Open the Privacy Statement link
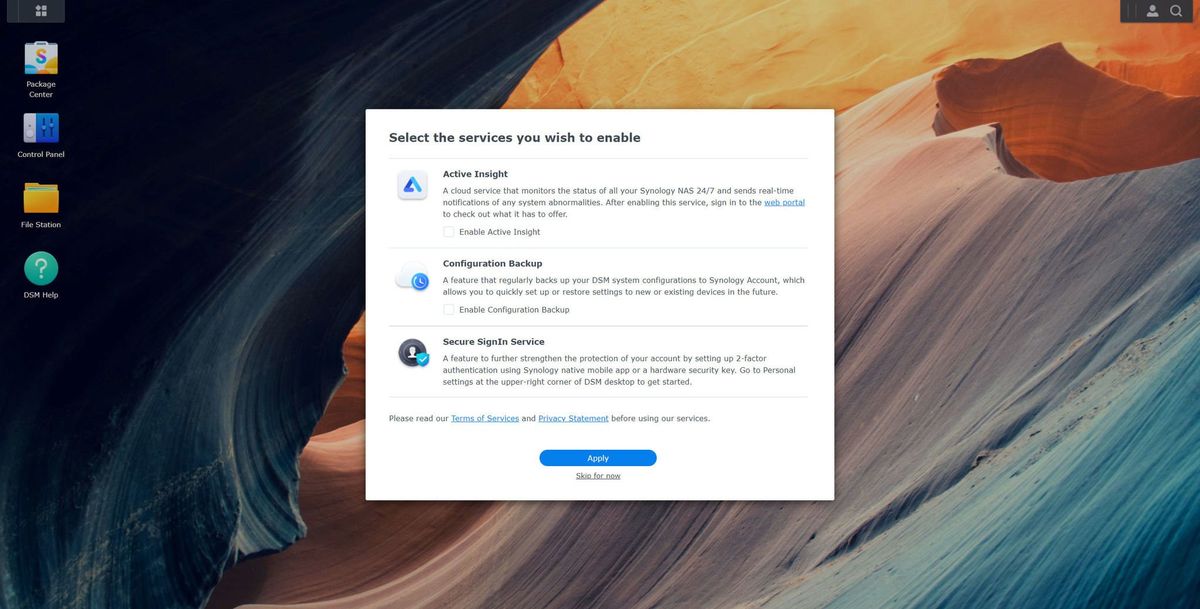 [573, 418]
